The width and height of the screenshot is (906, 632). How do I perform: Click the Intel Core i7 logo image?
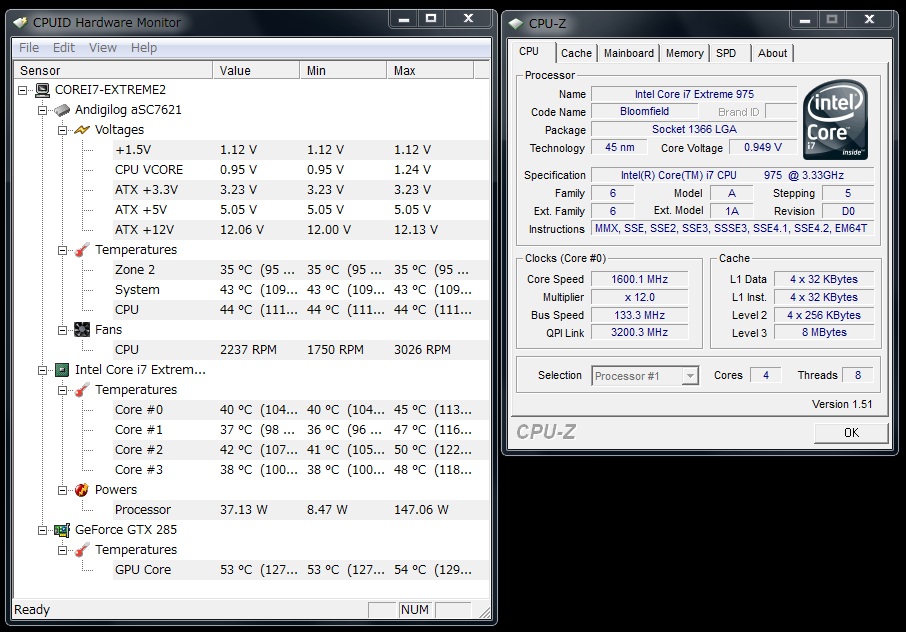(x=835, y=120)
